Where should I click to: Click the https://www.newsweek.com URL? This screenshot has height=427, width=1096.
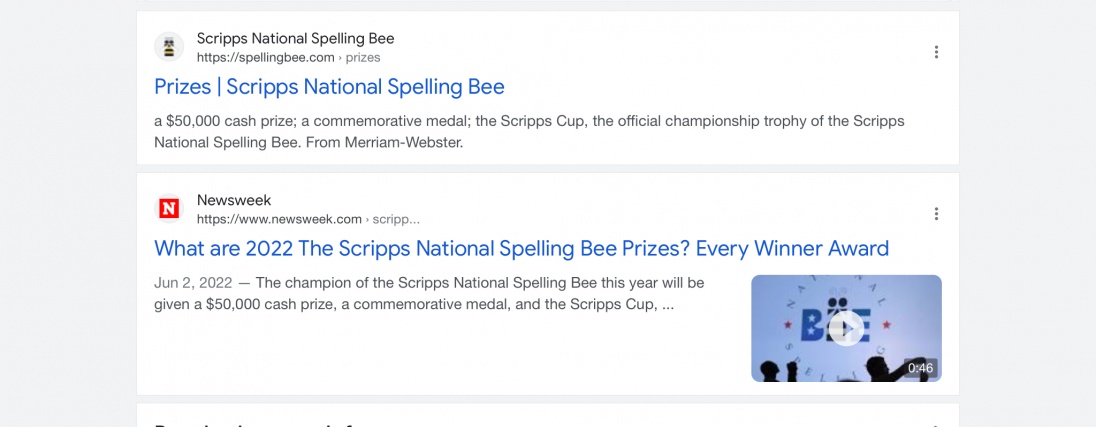point(279,219)
